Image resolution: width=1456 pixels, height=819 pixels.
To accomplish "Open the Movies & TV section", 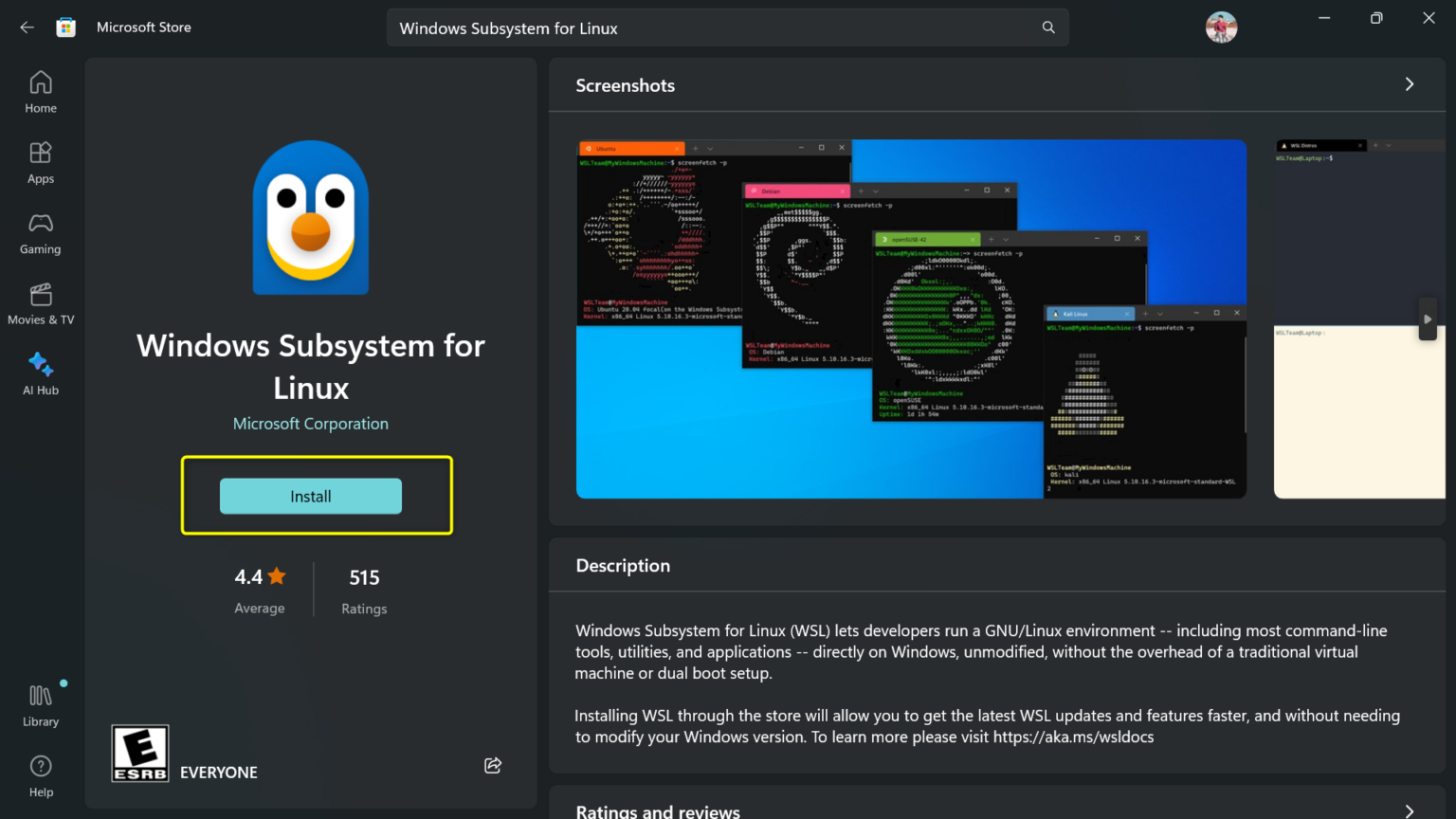I will (40, 303).
